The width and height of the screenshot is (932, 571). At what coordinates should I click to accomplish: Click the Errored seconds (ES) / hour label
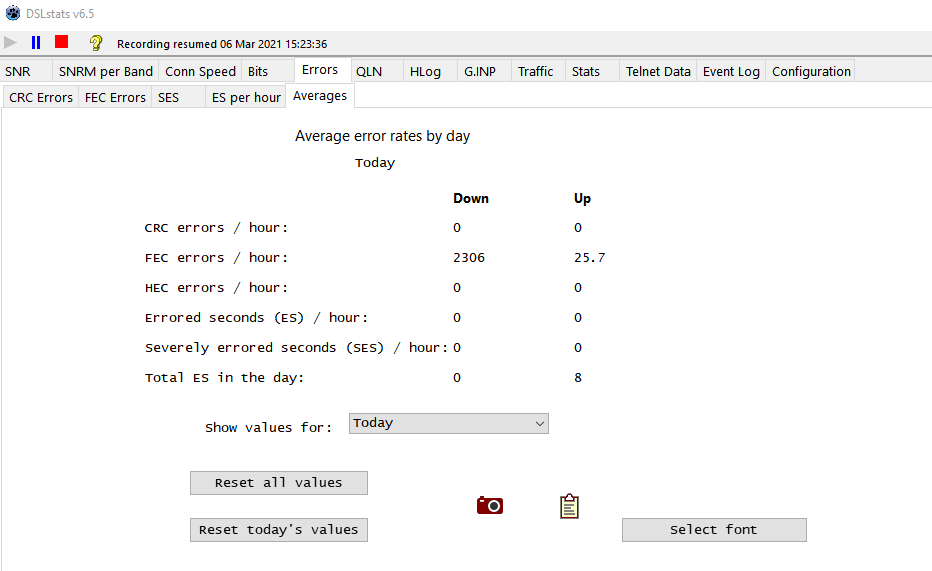tap(257, 318)
